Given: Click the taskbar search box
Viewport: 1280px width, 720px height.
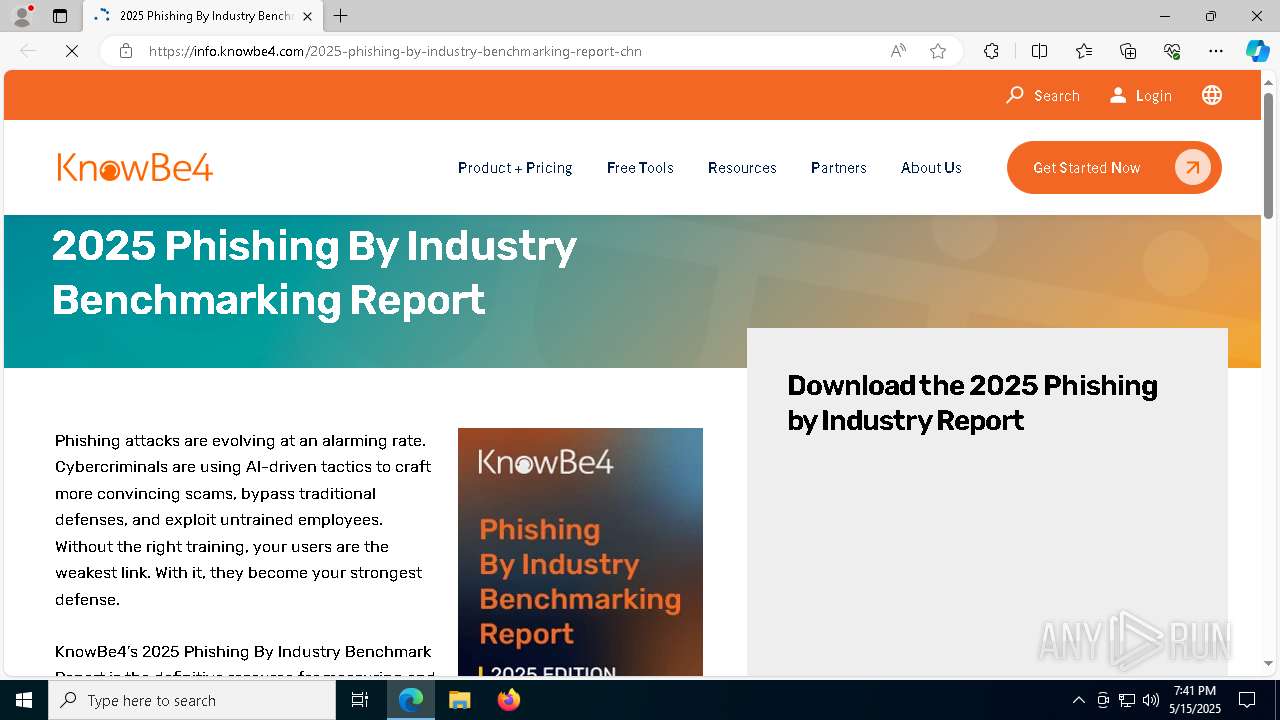Looking at the screenshot, I should [192, 700].
